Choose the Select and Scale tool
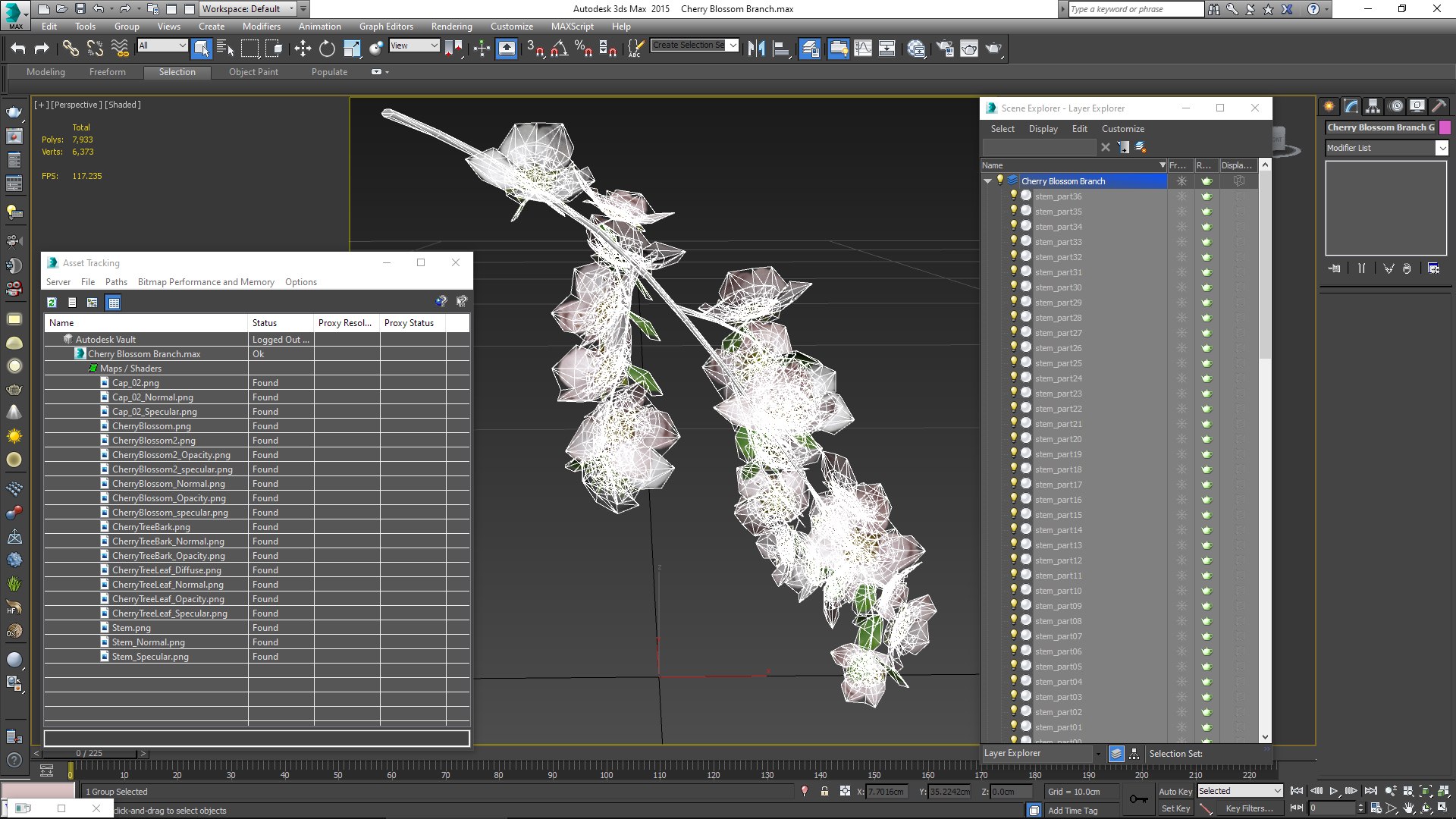 (x=352, y=49)
